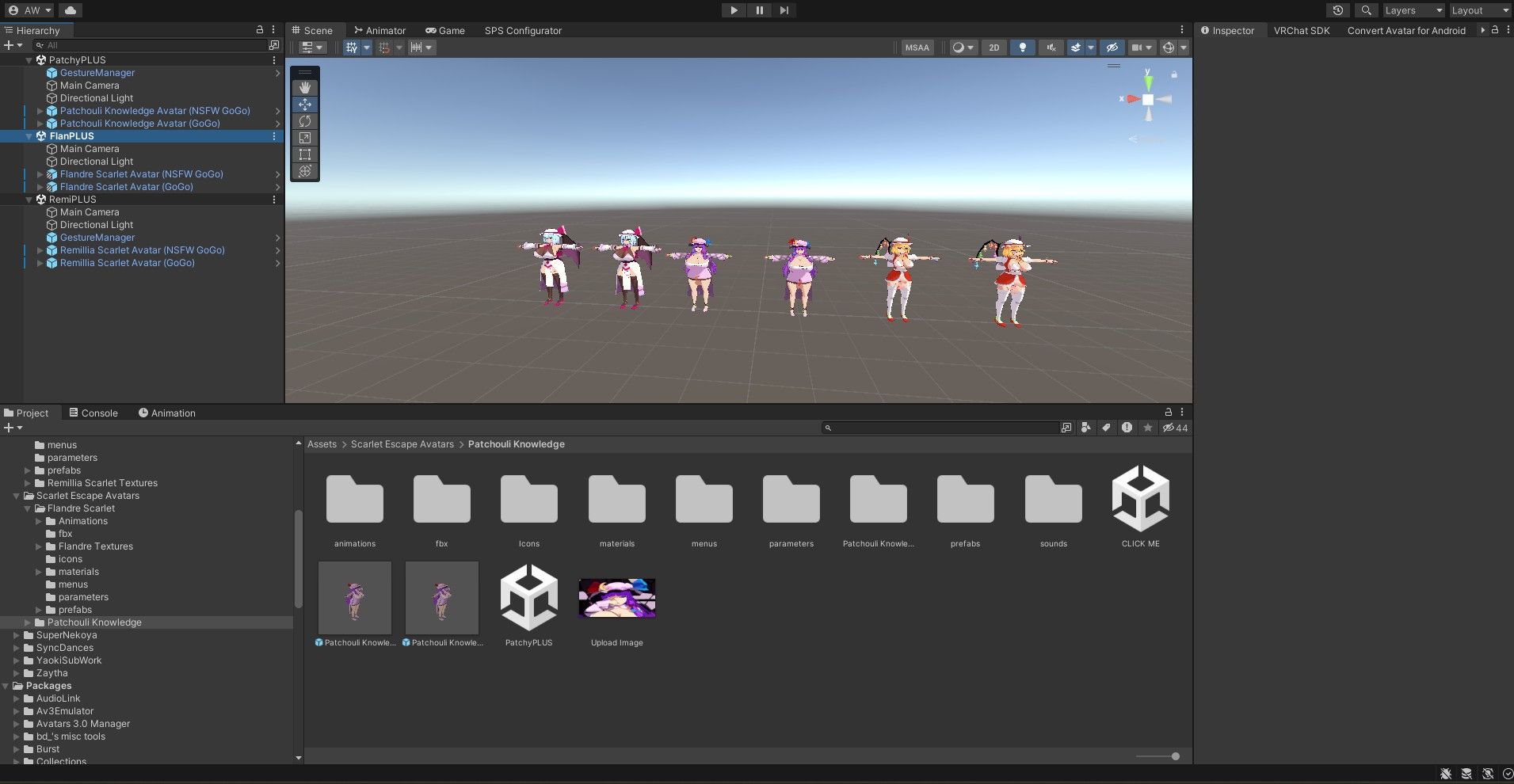1514x784 pixels.
Task: Lock the Project panel
Action: click(x=1168, y=413)
